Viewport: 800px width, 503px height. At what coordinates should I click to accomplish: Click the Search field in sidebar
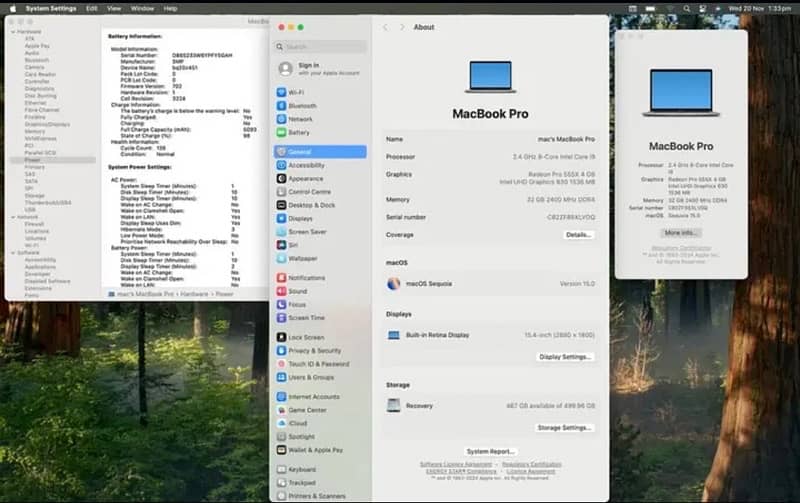pyautogui.click(x=318, y=47)
